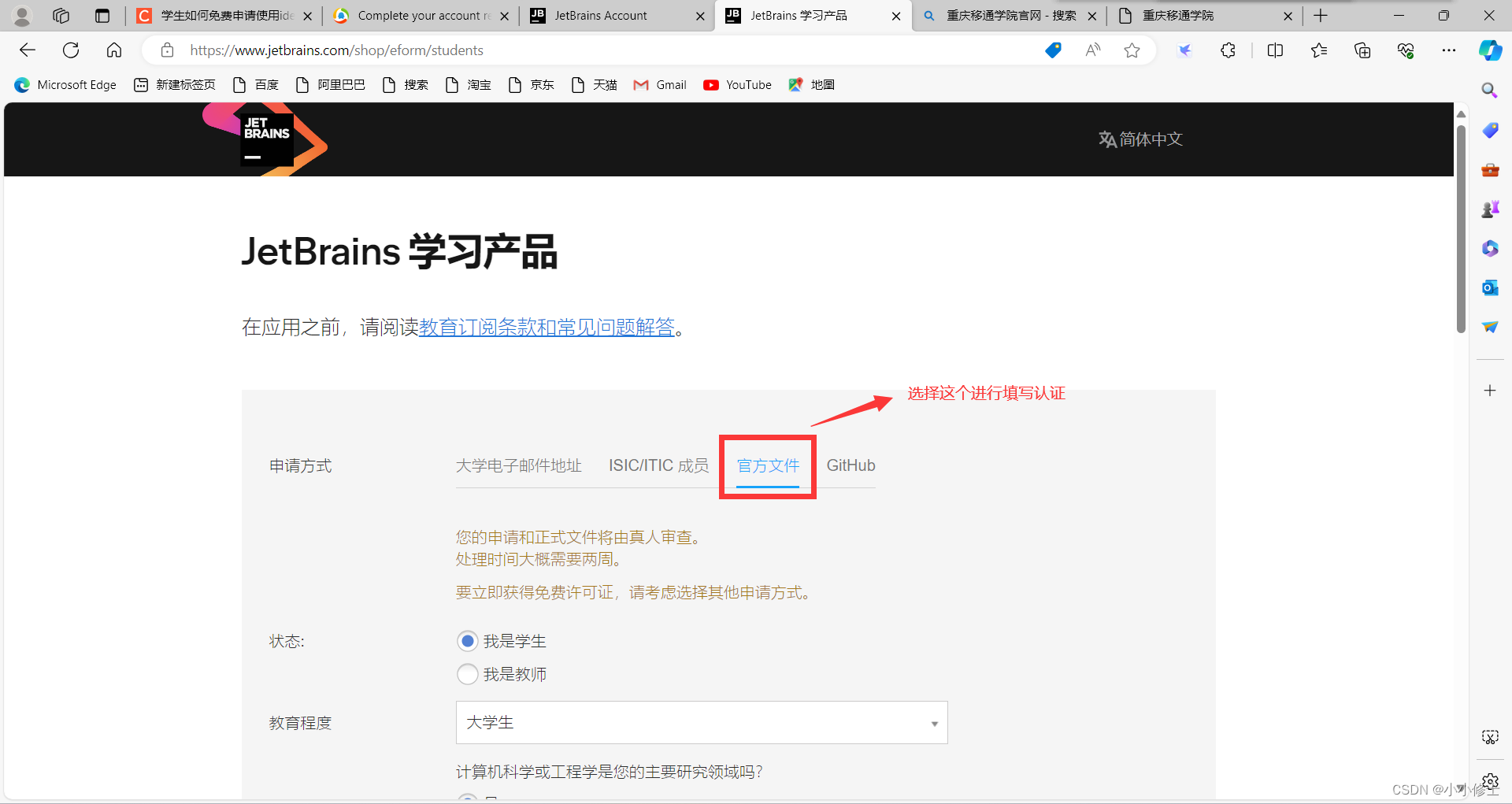This screenshot has width=1512, height=804.
Task: Open sidebar Games chess icon
Action: (x=1490, y=209)
